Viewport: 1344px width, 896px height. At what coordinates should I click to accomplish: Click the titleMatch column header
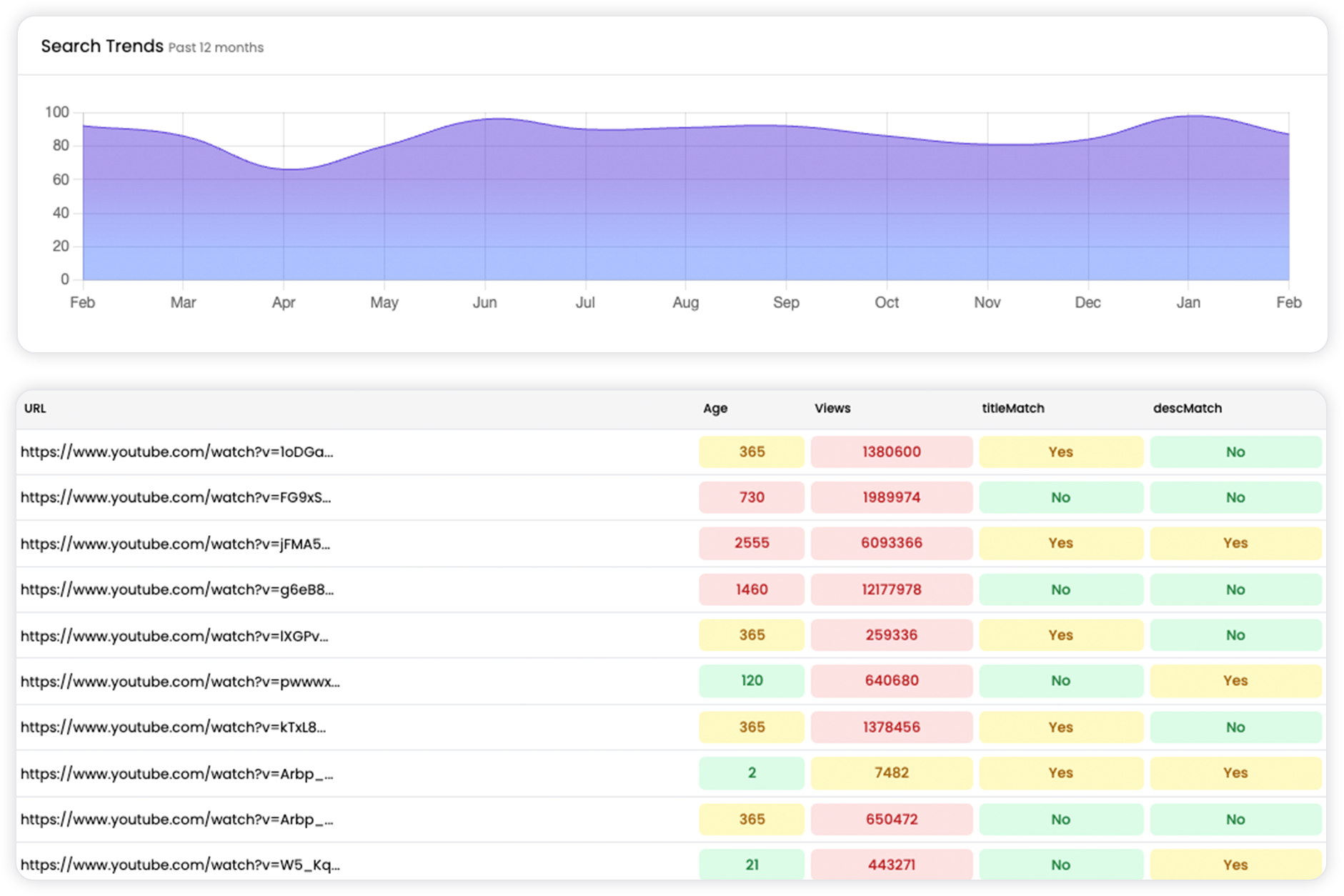[1012, 408]
